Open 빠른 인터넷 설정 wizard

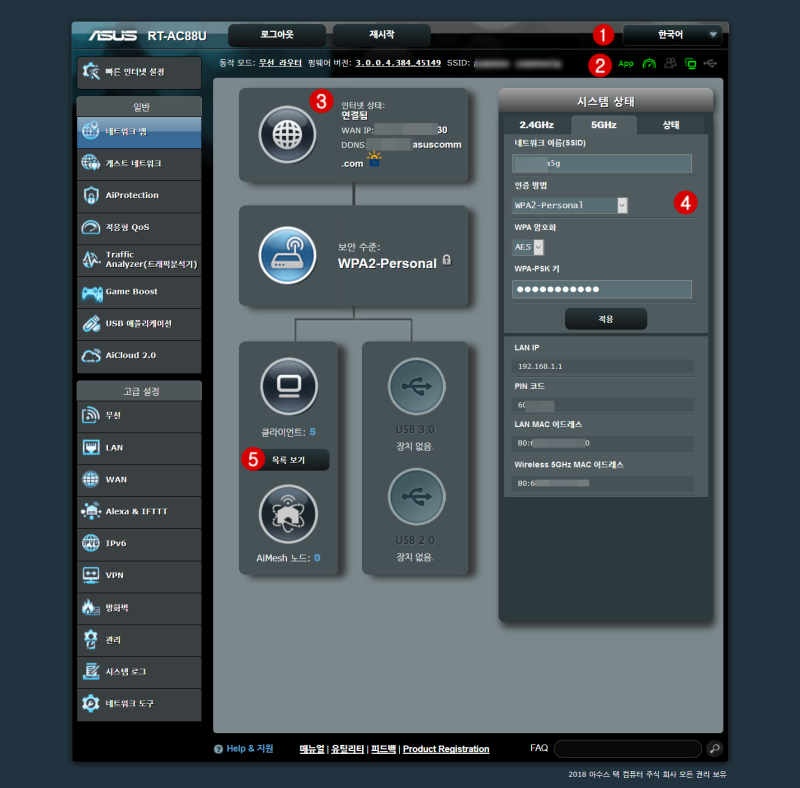[x=139, y=72]
